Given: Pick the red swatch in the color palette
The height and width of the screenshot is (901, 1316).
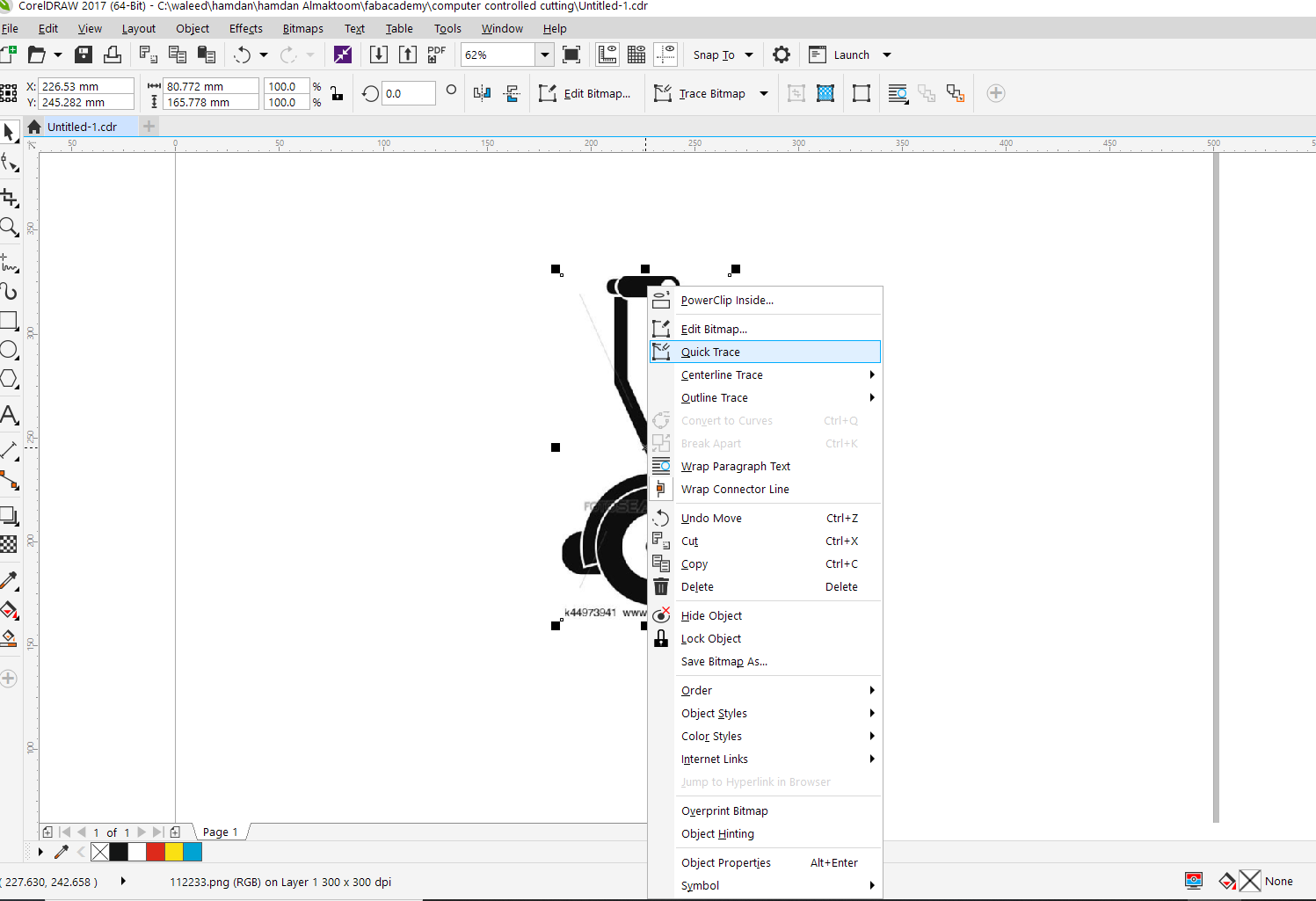Looking at the screenshot, I should coord(156,852).
